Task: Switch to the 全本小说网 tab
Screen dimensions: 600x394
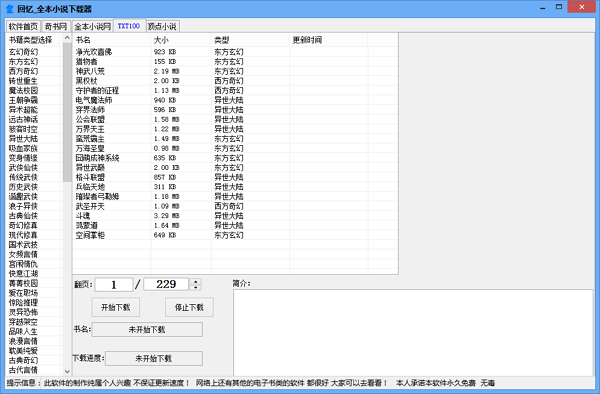Action: [92, 26]
